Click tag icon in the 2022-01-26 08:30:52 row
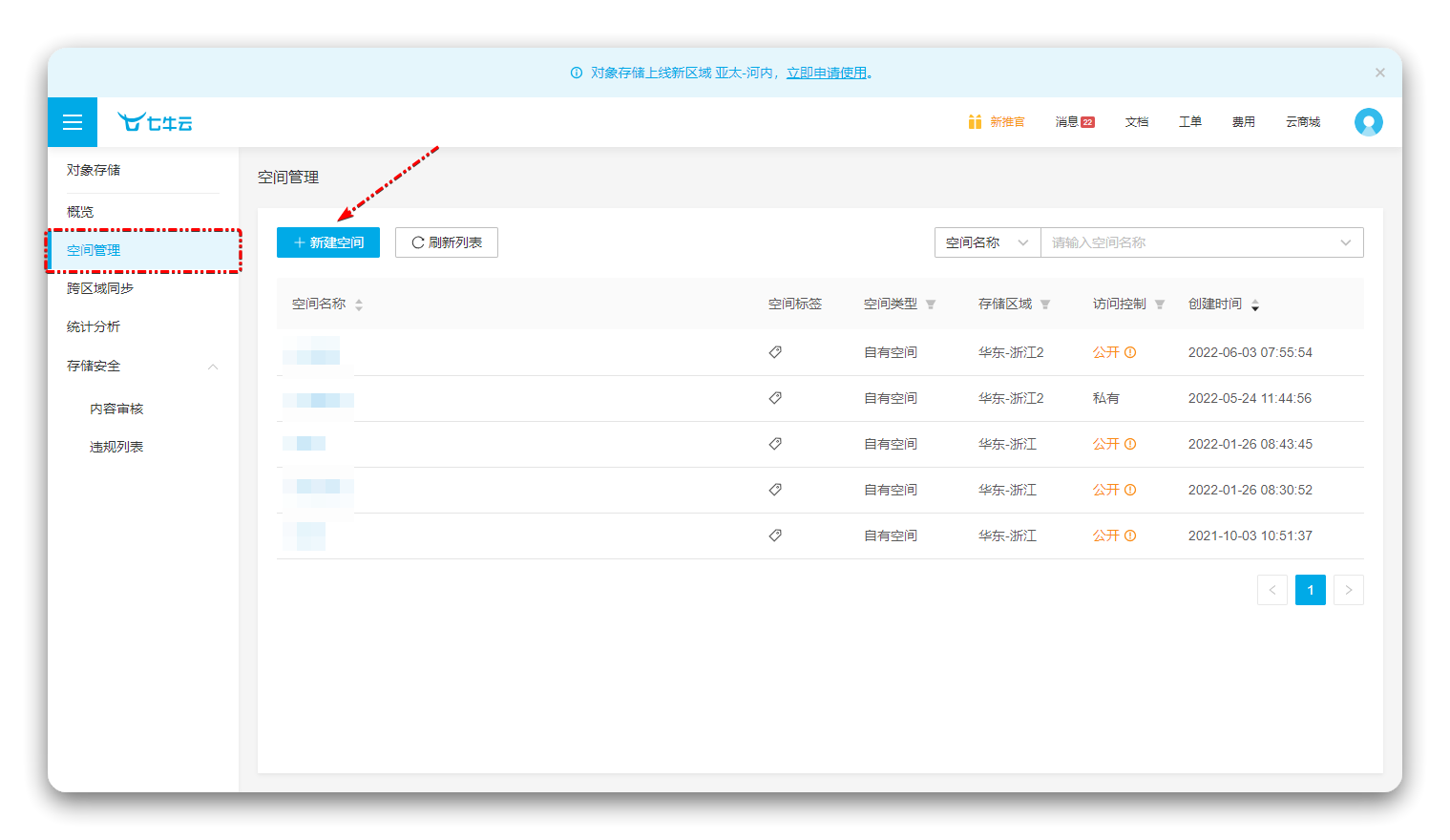This screenshot has height=840, width=1450. (775, 490)
